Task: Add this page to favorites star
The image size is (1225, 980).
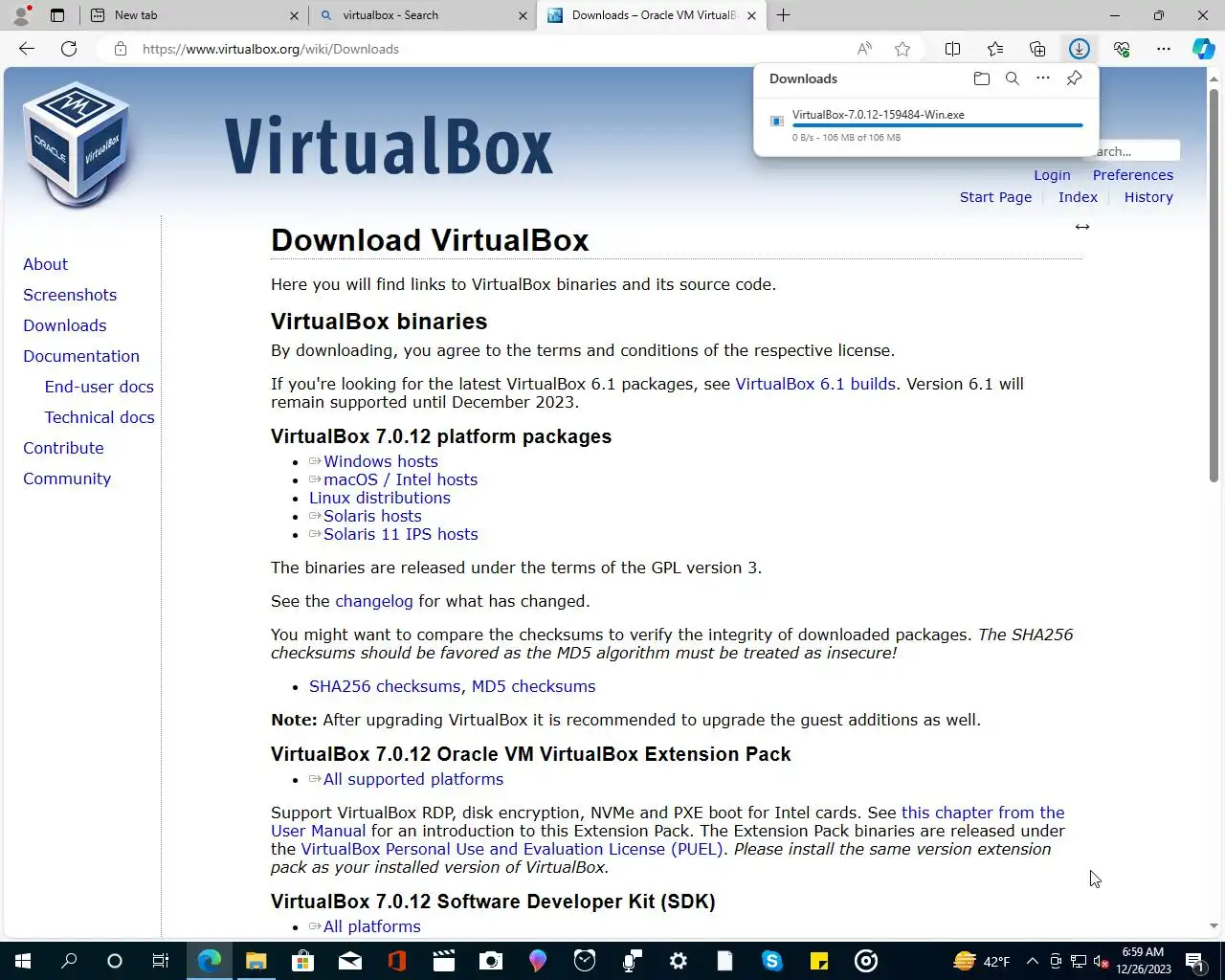Action: [x=902, y=49]
